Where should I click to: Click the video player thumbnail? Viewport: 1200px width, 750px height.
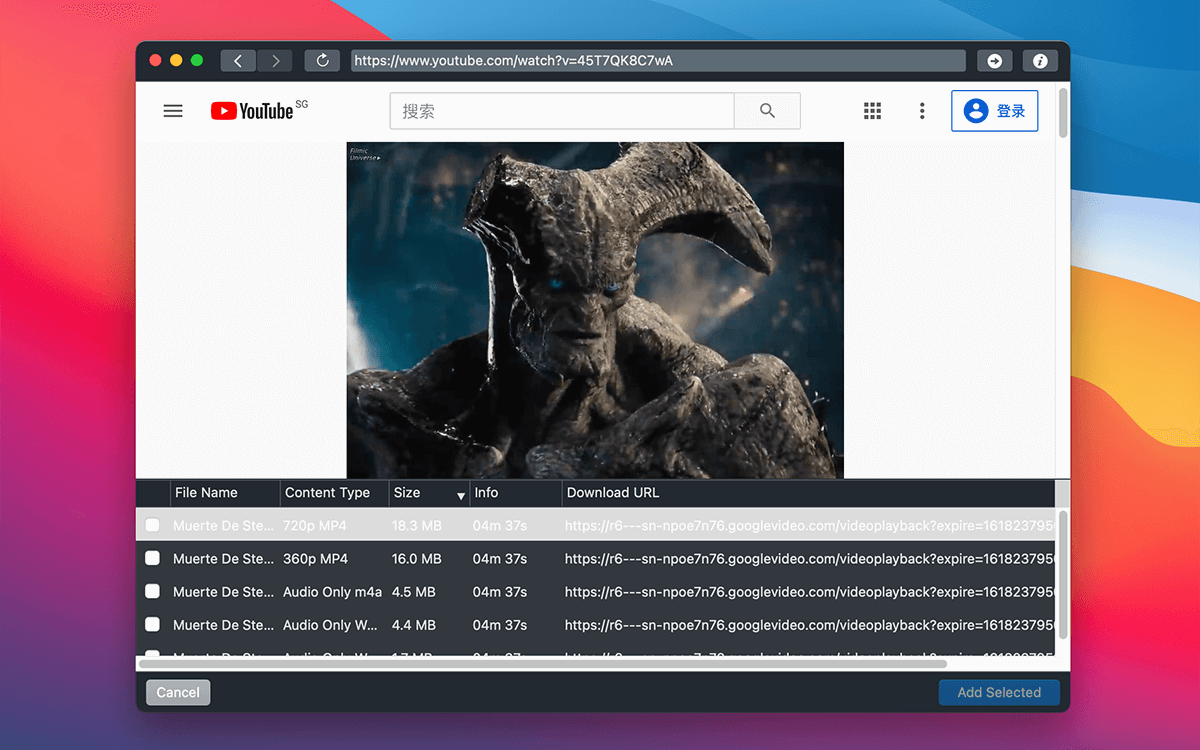click(x=595, y=310)
